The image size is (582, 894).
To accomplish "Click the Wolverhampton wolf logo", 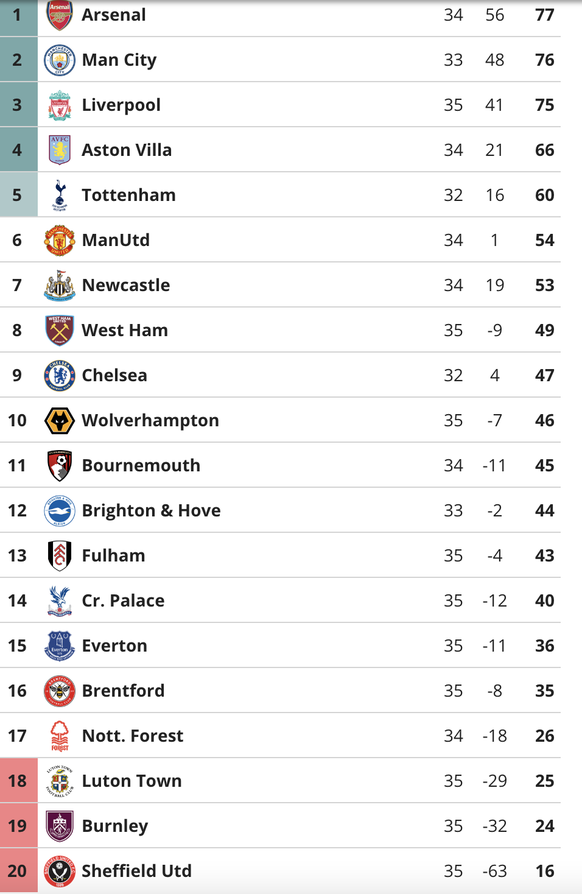I will point(59,420).
